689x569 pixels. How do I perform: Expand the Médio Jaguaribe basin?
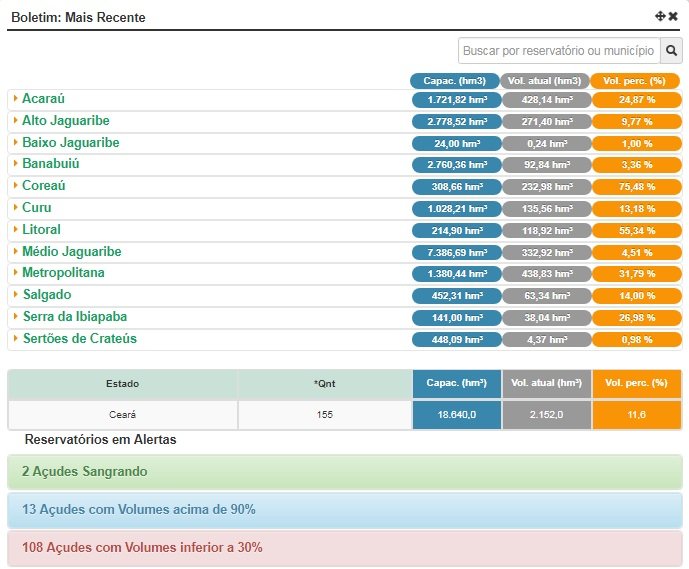pos(71,251)
